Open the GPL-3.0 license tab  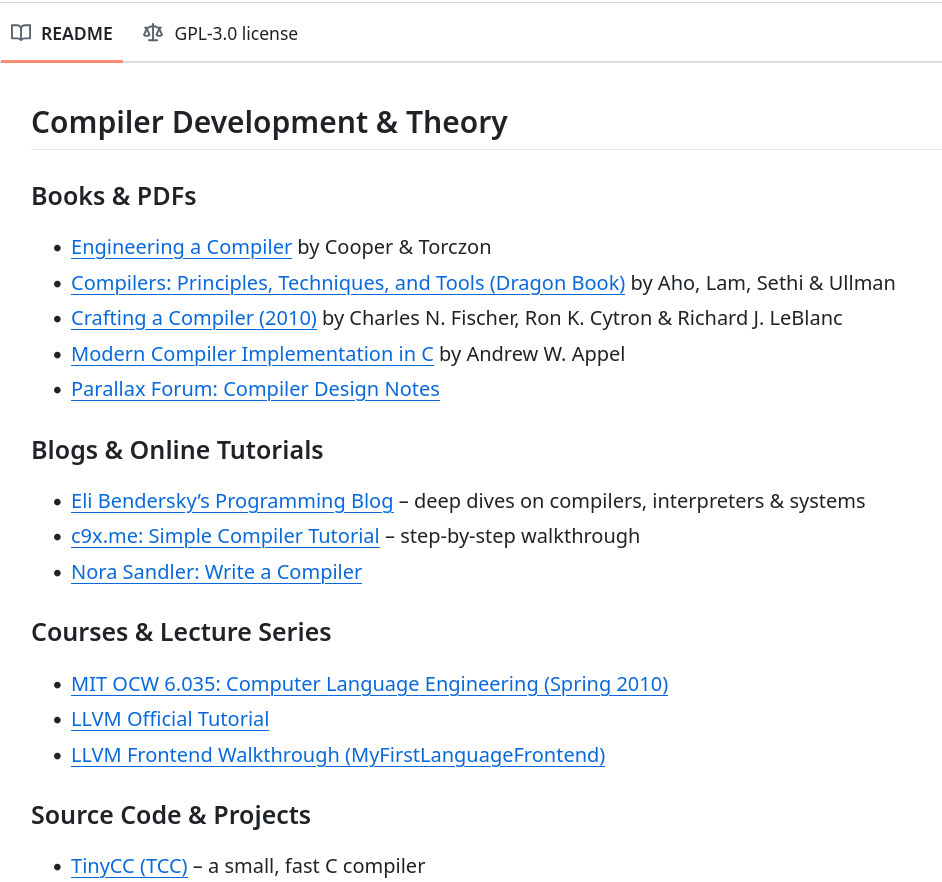pos(220,34)
